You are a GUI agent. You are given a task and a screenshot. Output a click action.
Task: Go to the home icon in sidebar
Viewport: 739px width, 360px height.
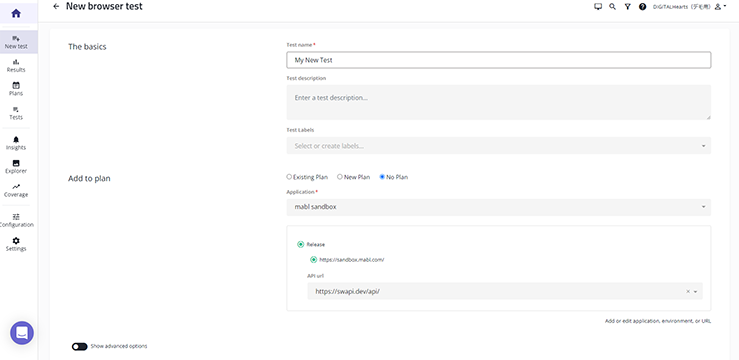pyautogui.click(x=16, y=13)
